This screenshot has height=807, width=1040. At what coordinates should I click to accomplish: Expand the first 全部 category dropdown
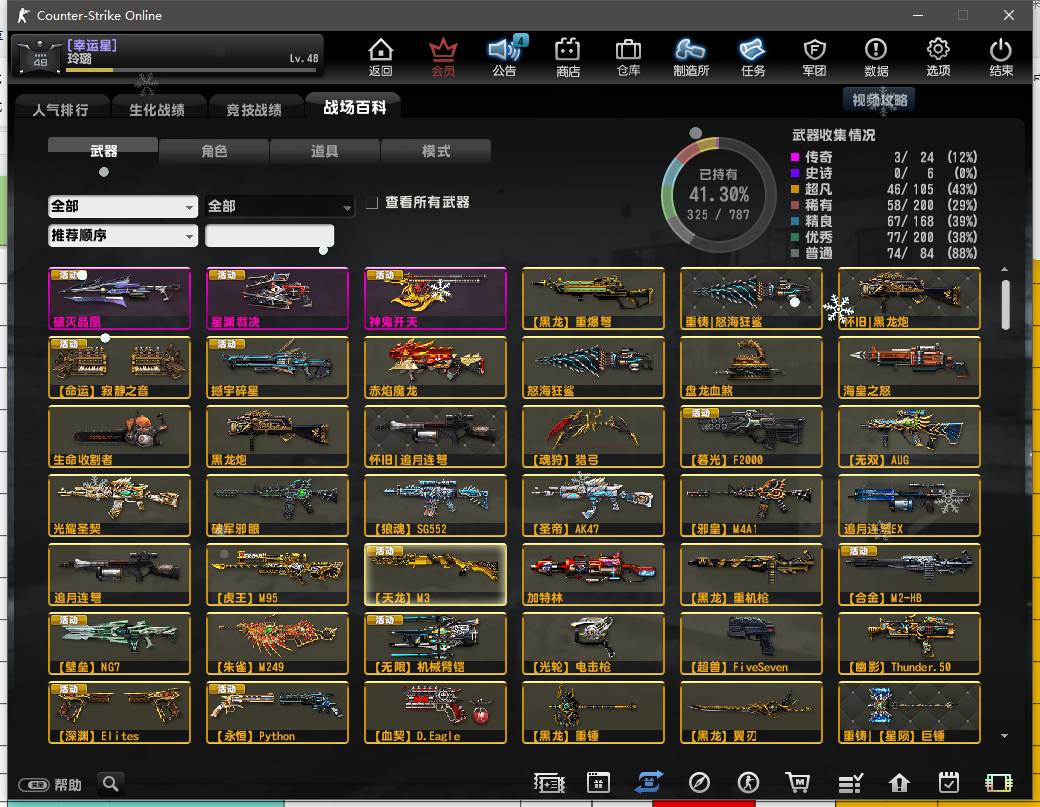click(123, 206)
